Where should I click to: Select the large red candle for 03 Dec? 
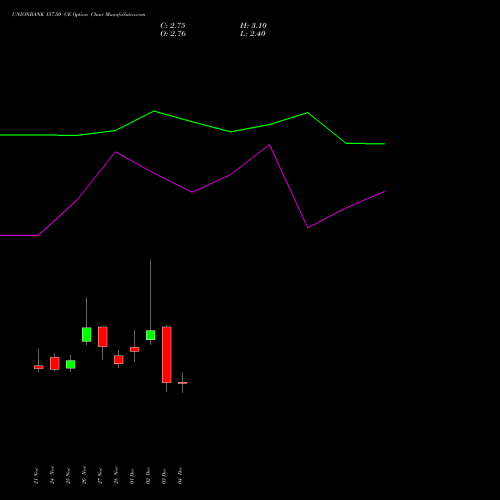(x=167, y=355)
